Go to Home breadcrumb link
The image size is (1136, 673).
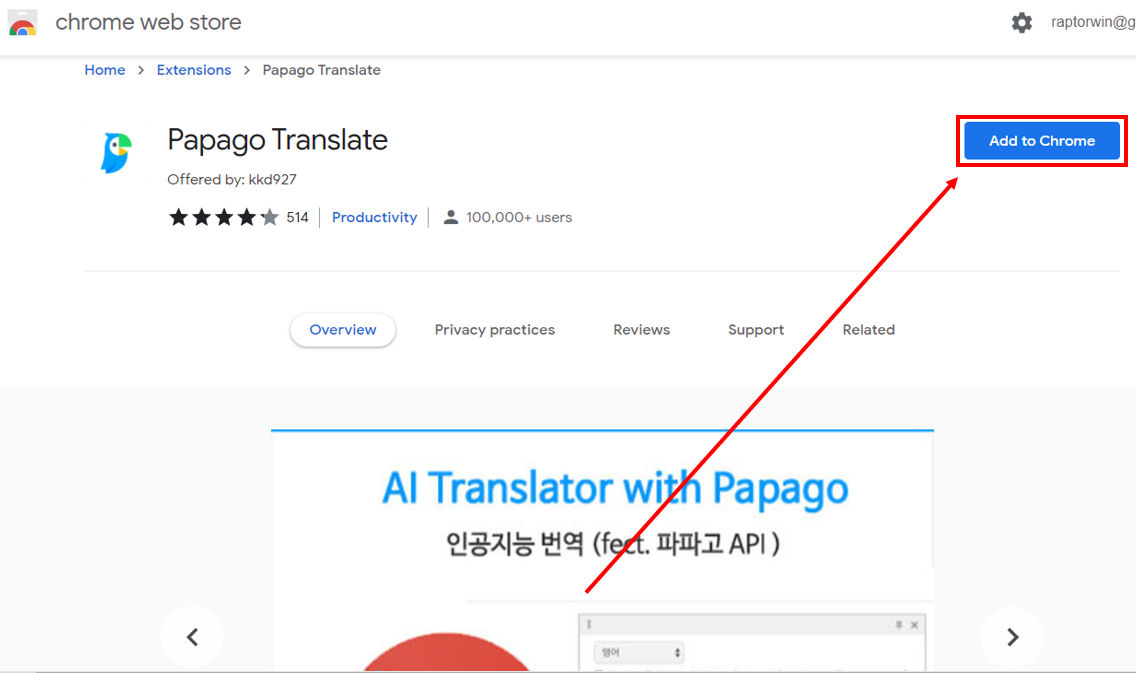coord(105,70)
